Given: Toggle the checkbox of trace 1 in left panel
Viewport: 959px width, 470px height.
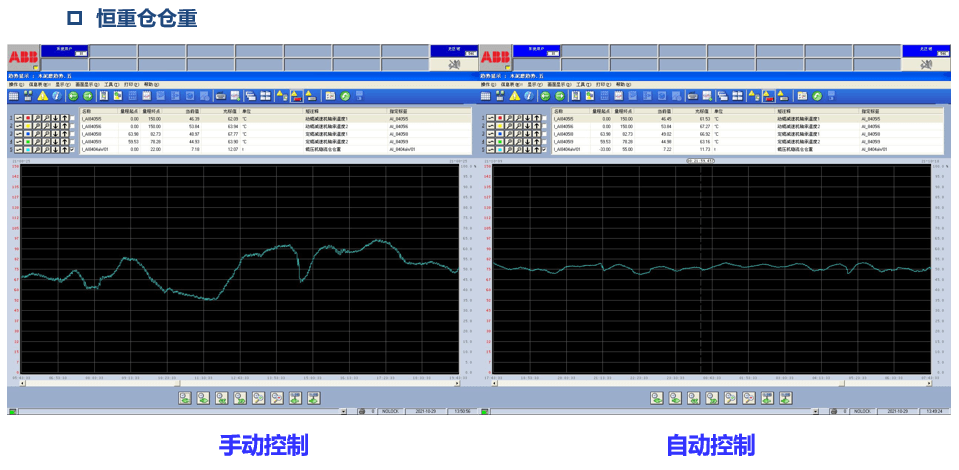Looking at the screenshot, I should tap(73, 118).
